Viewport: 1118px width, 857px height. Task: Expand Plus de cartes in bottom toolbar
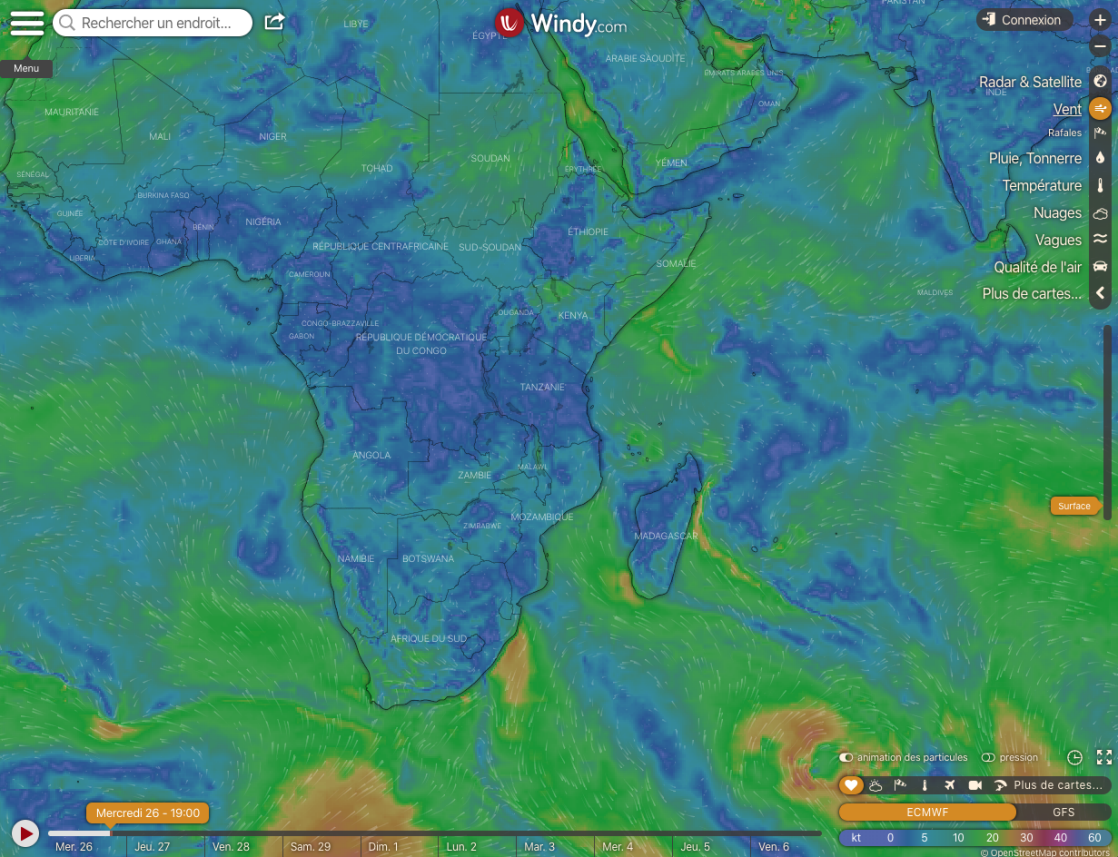pyautogui.click(x=1057, y=786)
